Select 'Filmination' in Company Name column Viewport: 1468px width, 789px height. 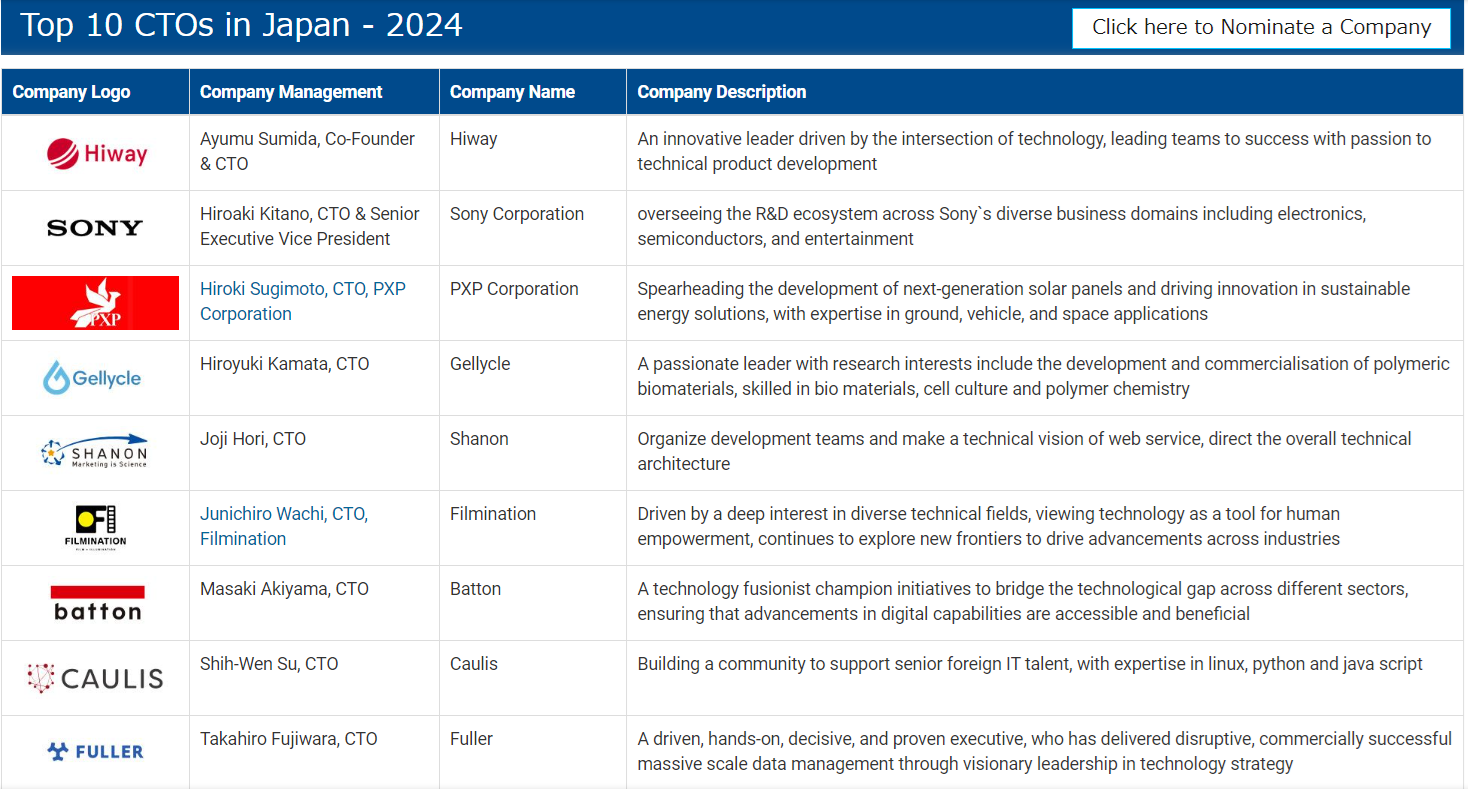pos(493,514)
